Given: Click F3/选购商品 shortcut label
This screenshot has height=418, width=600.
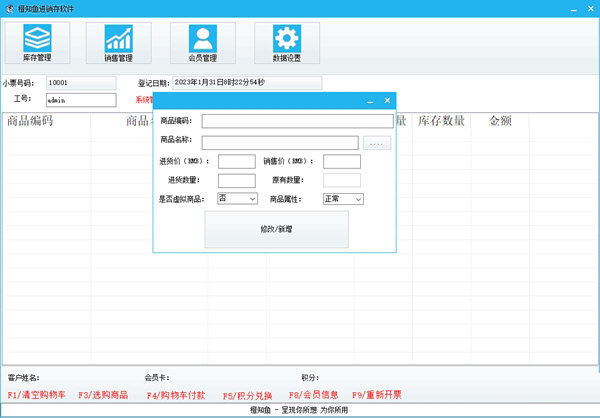Looking at the screenshot, I should pyautogui.click(x=103, y=395).
